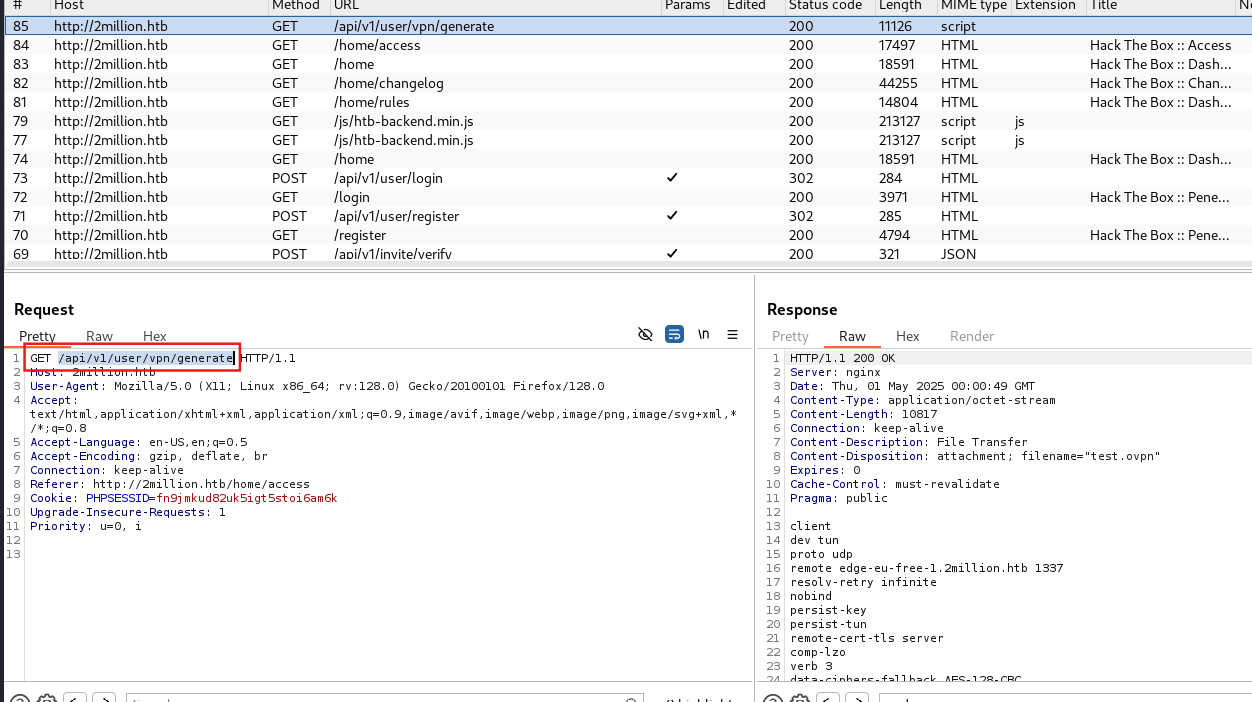The width and height of the screenshot is (1252, 702).
Task: Open the Request panel hamburger menu
Action: tap(732, 334)
